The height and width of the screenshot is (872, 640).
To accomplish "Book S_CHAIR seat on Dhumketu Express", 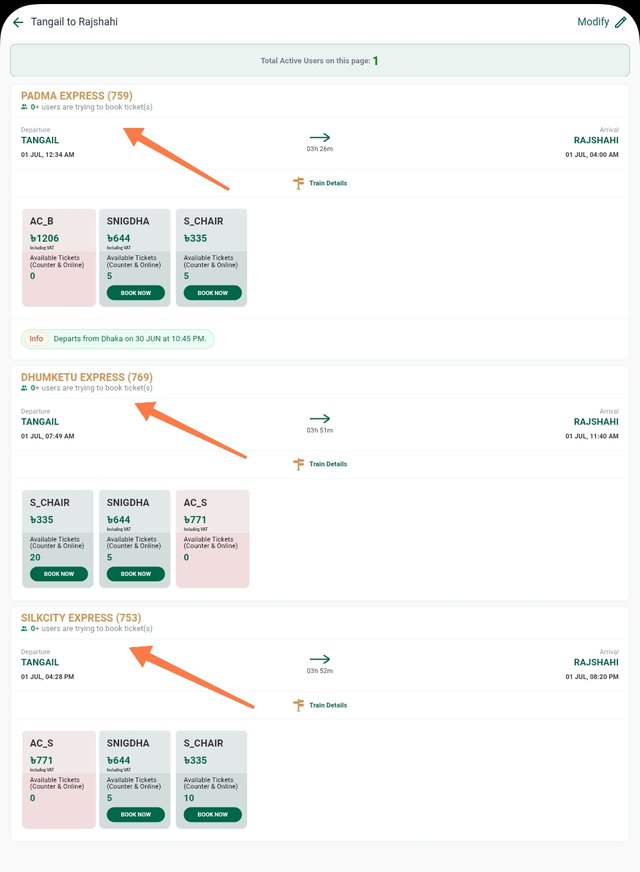I will point(59,574).
